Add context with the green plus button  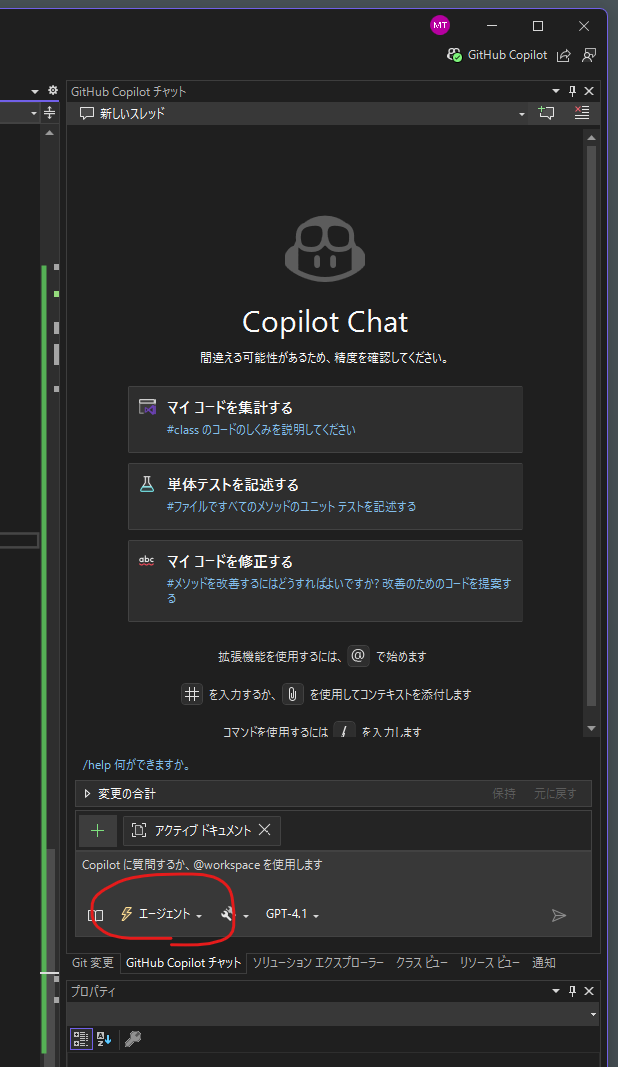[98, 830]
